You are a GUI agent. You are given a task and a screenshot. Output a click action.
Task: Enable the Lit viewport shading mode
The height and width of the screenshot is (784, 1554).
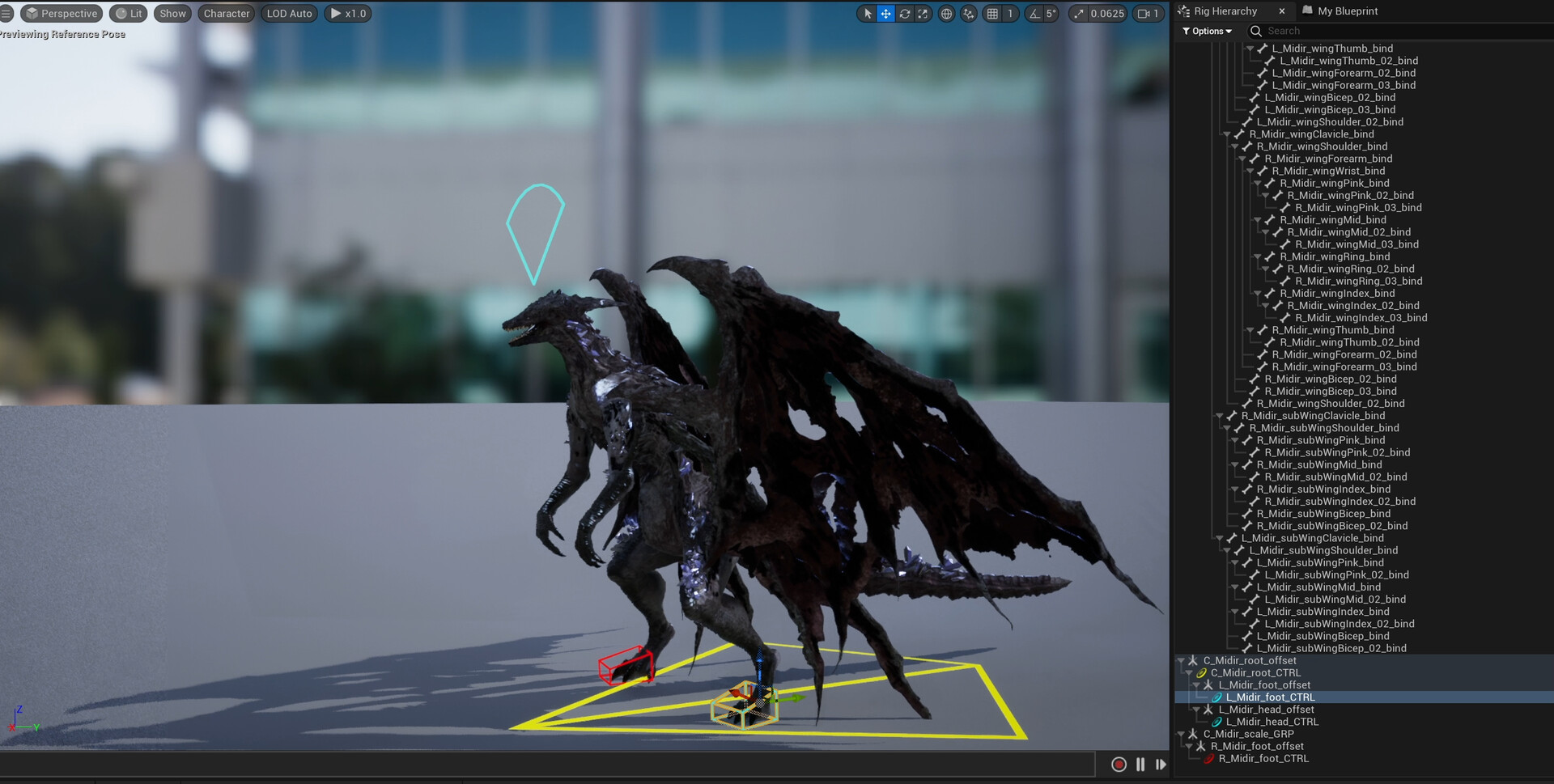128,13
